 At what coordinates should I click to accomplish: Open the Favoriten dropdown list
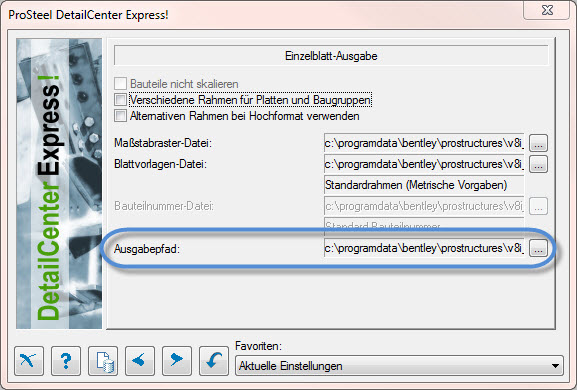pyautogui.click(x=399, y=366)
